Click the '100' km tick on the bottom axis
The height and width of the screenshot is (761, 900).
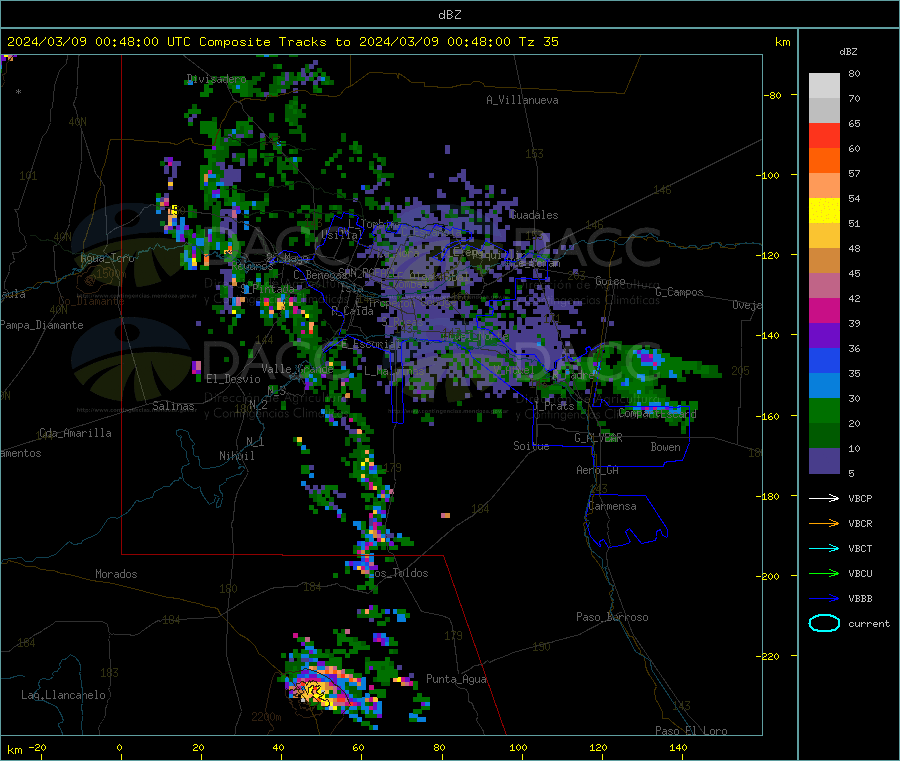click(518, 748)
